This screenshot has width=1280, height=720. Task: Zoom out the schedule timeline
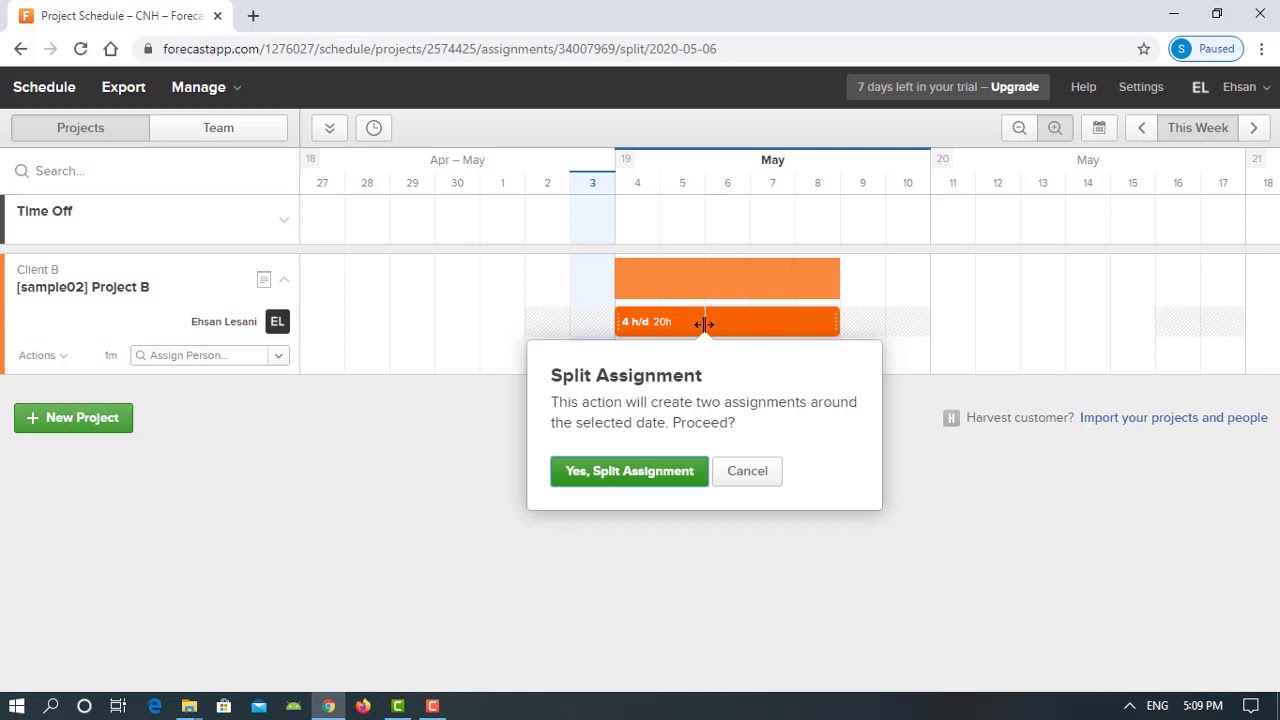1019,128
